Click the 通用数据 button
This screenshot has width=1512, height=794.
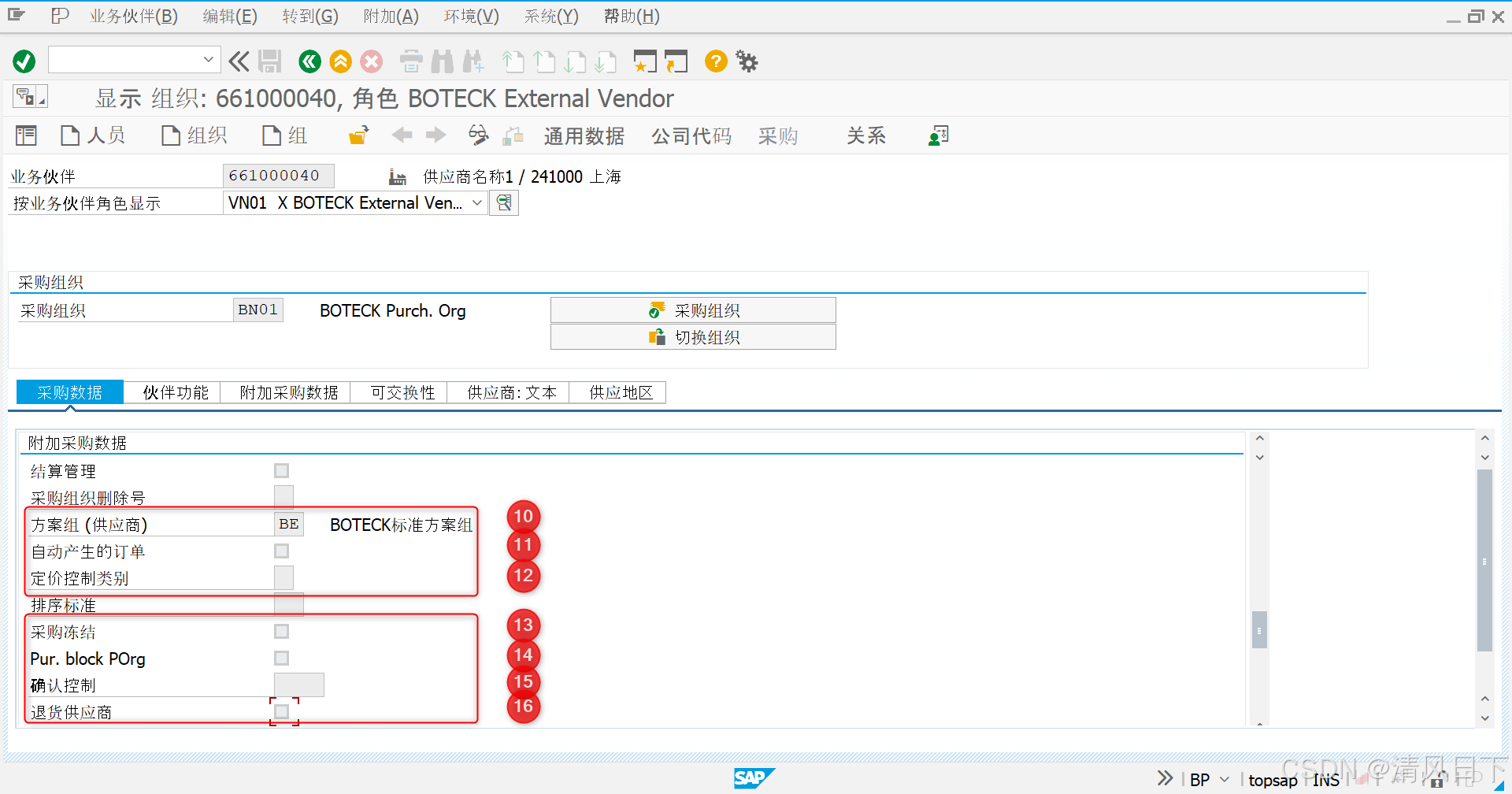pos(584,136)
